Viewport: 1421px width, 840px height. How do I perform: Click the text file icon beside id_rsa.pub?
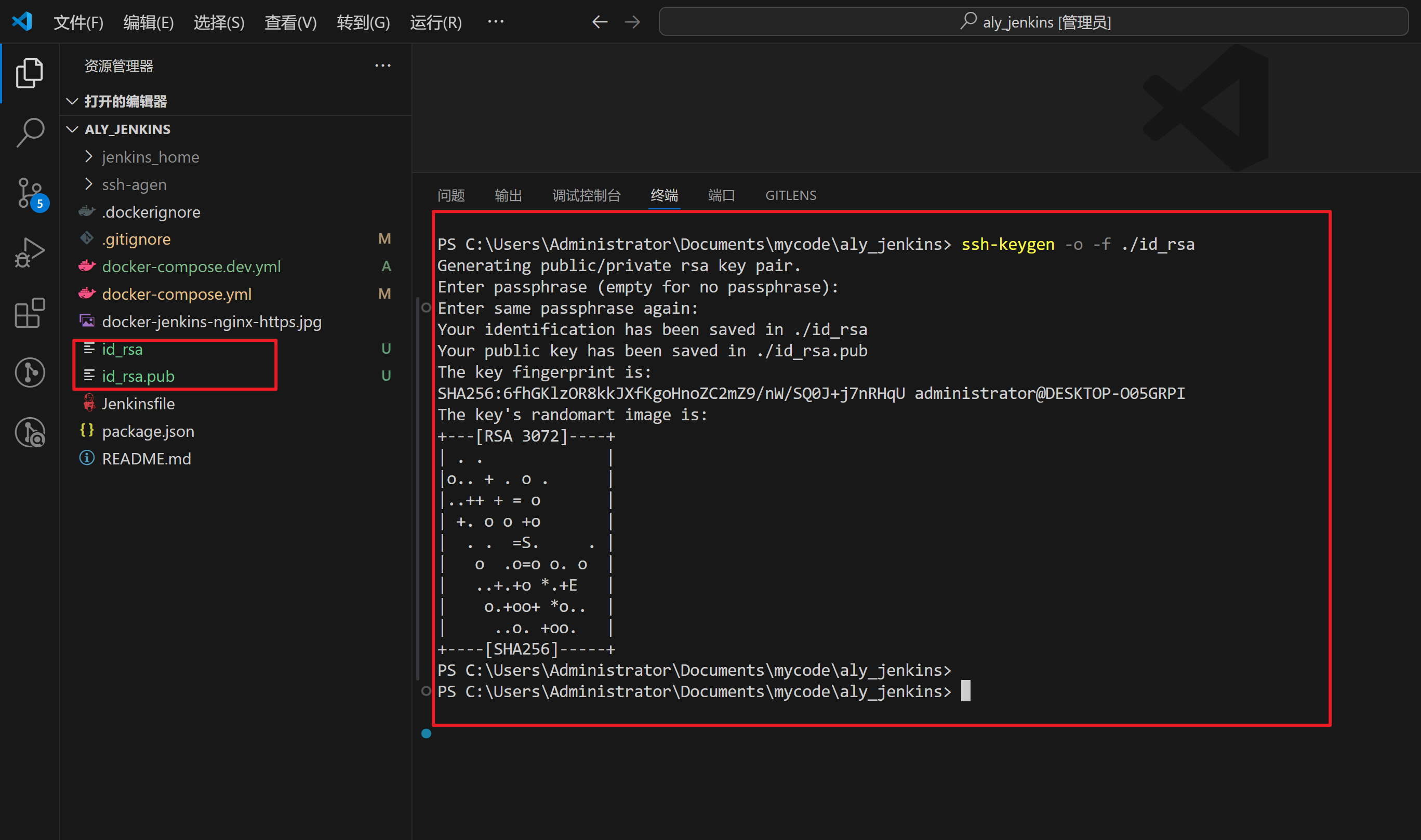pyautogui.click(x=89, y=375)
